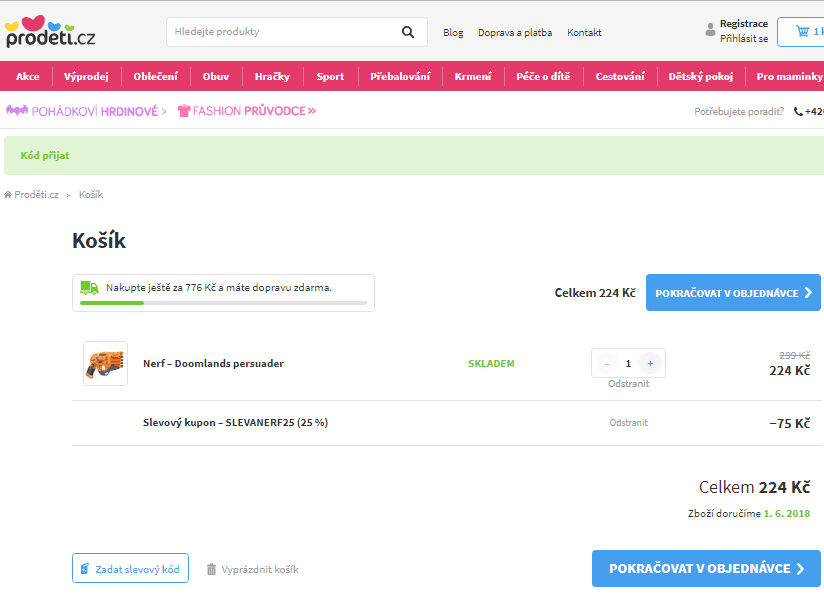Screen dimensions: 824x597
Task: Open the Výprodej menu category
Action: (86, 77)
